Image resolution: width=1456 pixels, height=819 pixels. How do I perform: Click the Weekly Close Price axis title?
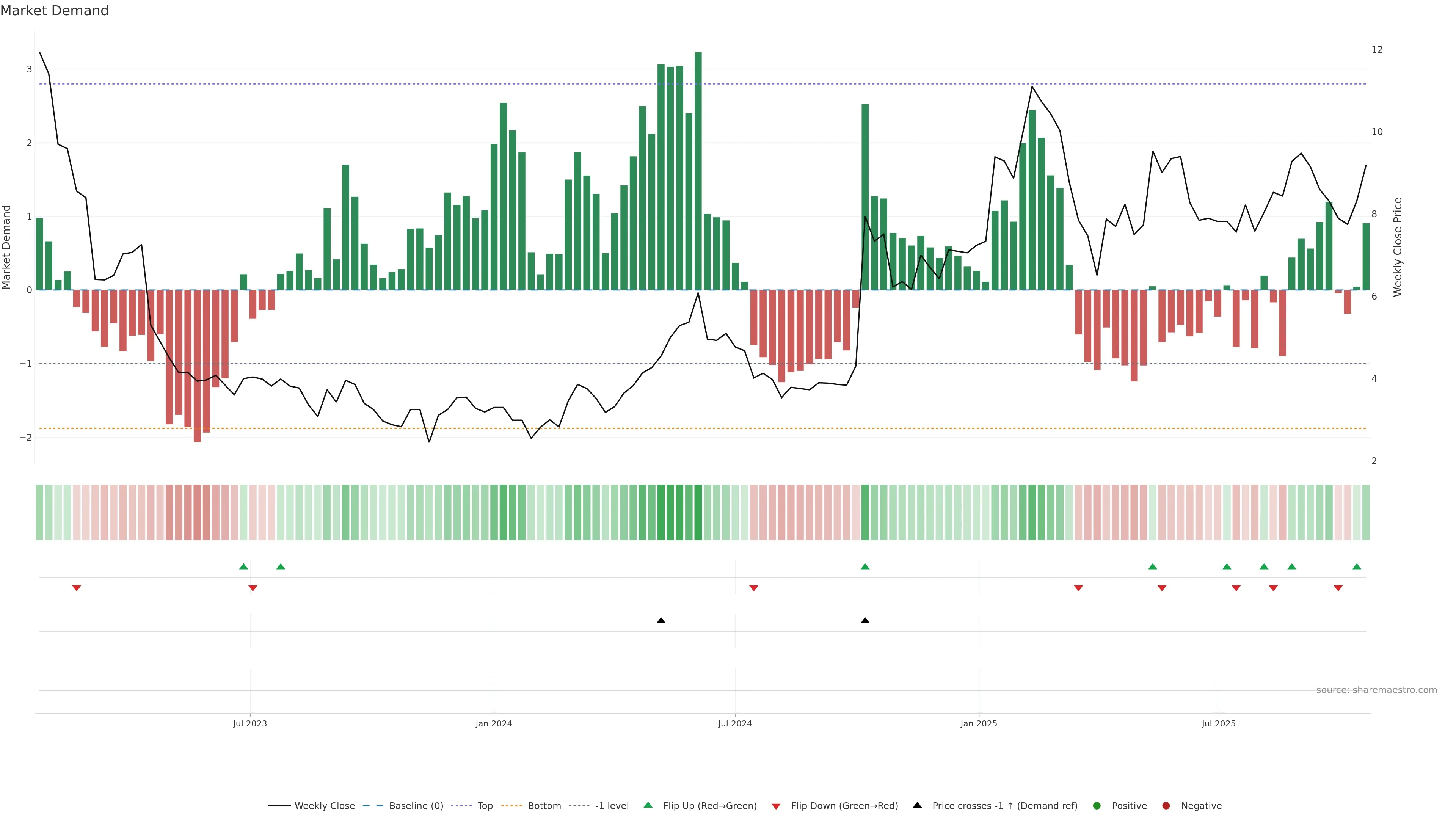click(1398, 247)
